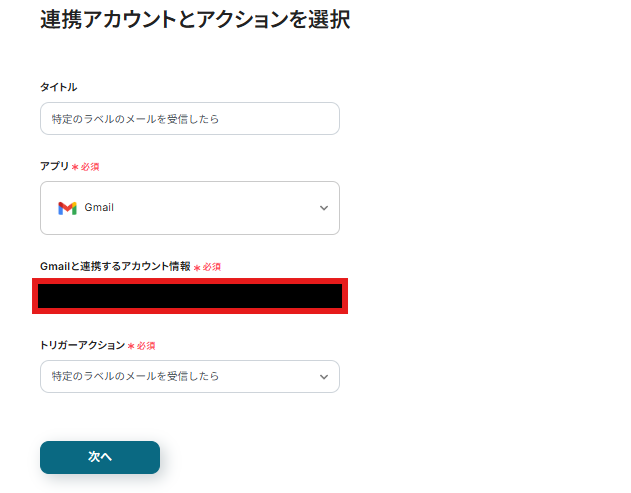Click the タイトル field label
The image size is (631, 493).
[x=58, y=88]
